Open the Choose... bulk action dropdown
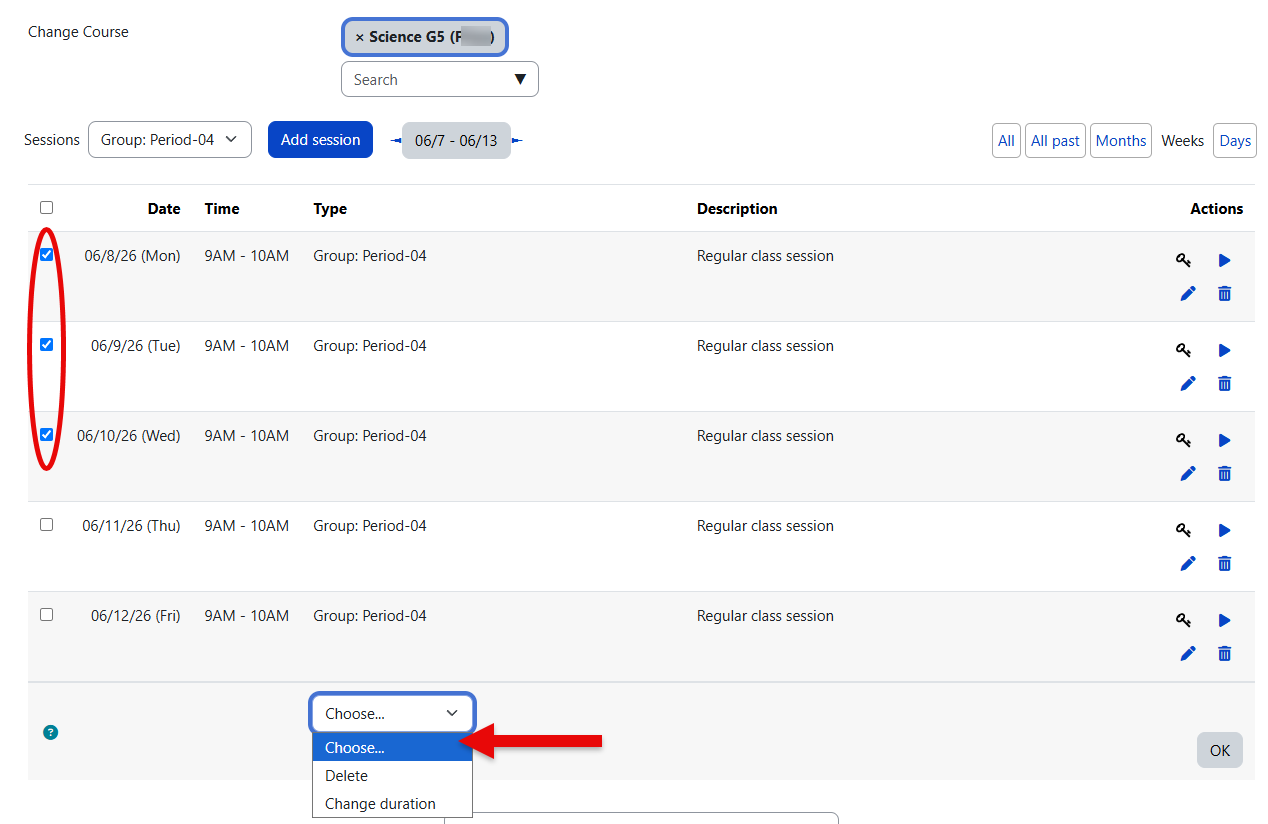1268x824 pixels. coord(392,713)
